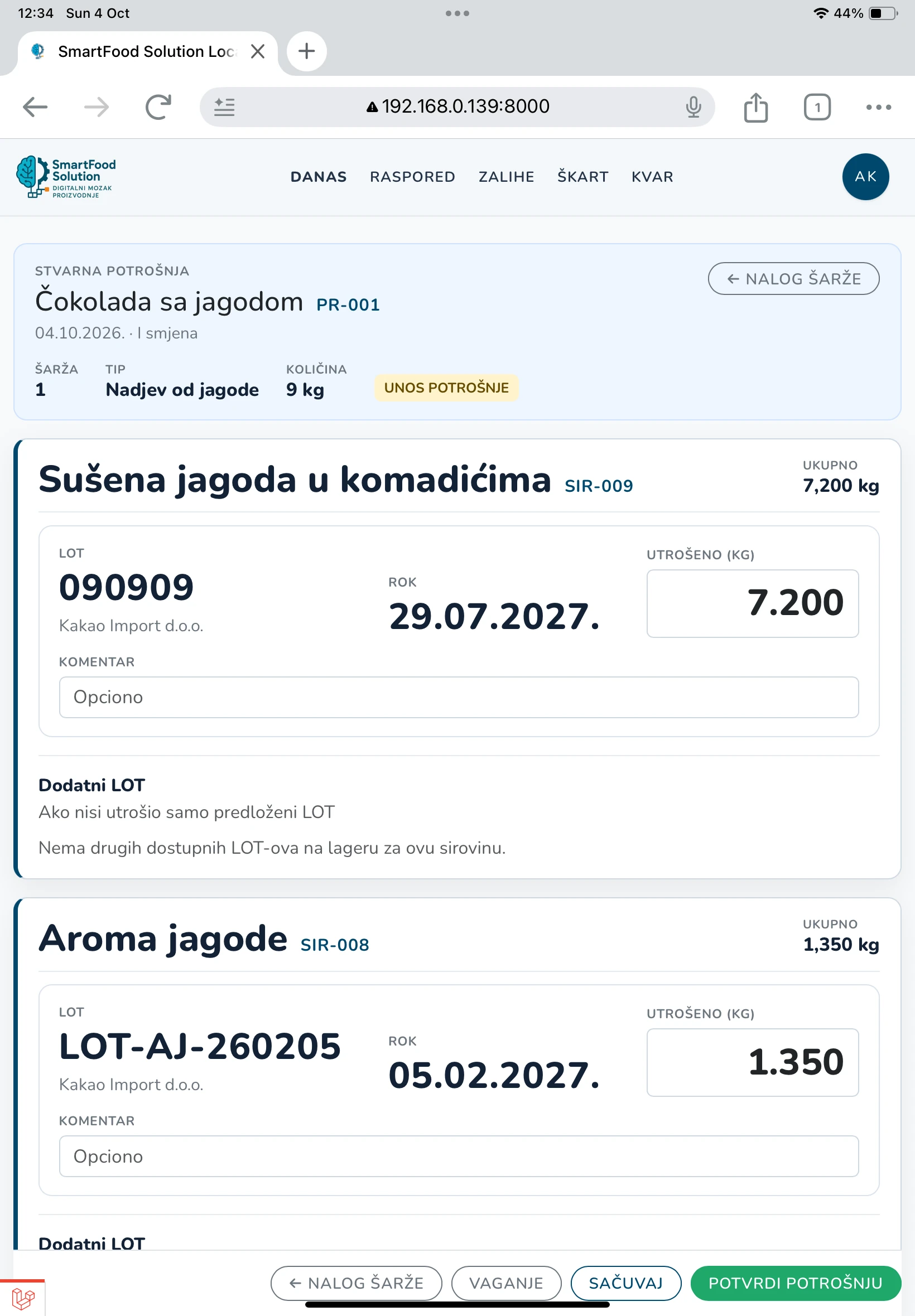Go back with the browser back arrow
Image resolution: width=915 pixels, height=1316 pixels.
tap(35, 107)
